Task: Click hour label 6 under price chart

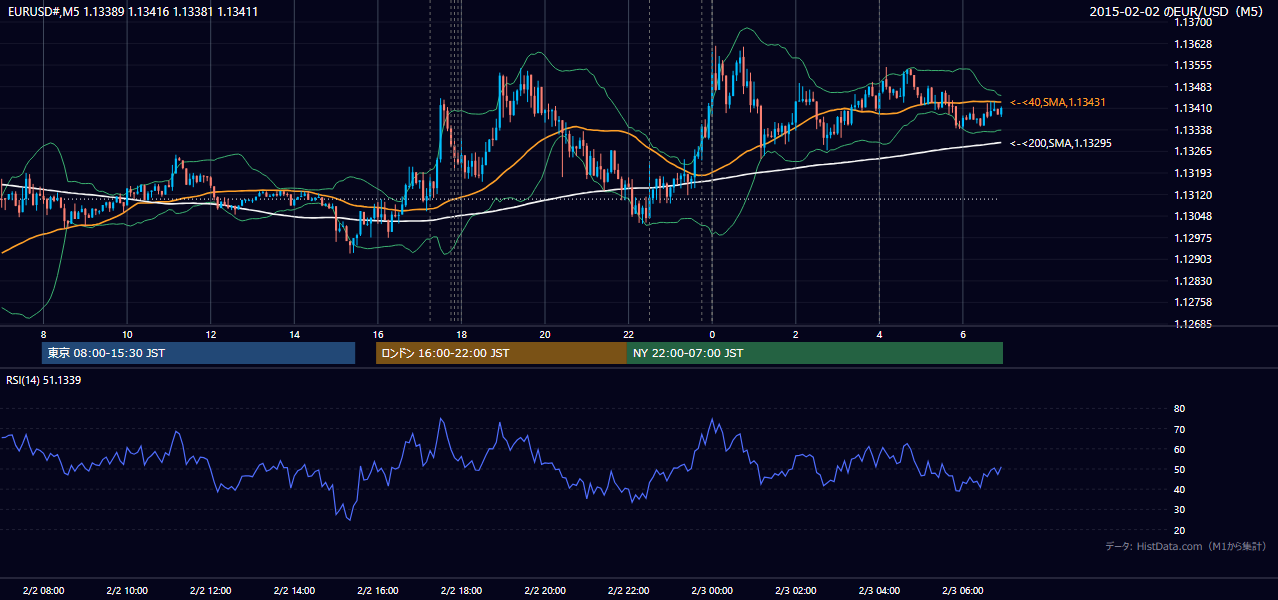Action: pos(962,334)
